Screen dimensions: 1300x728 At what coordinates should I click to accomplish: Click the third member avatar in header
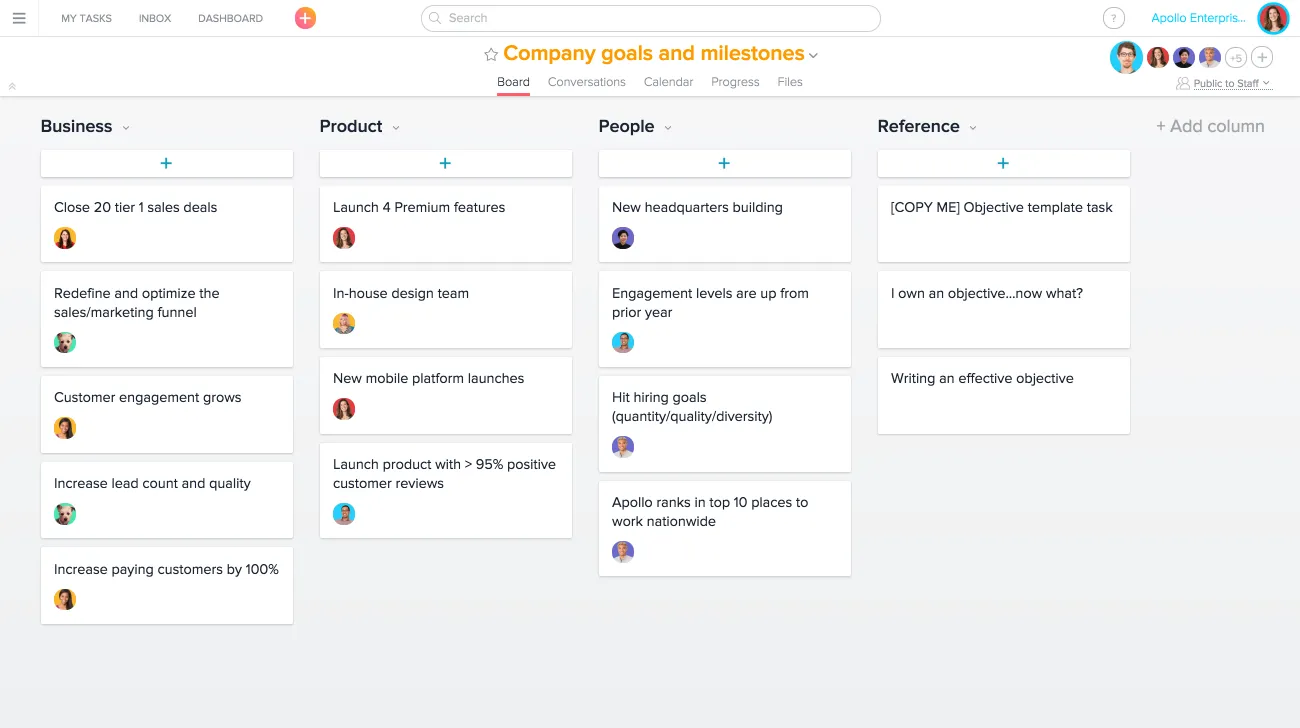click(1184, 58)
